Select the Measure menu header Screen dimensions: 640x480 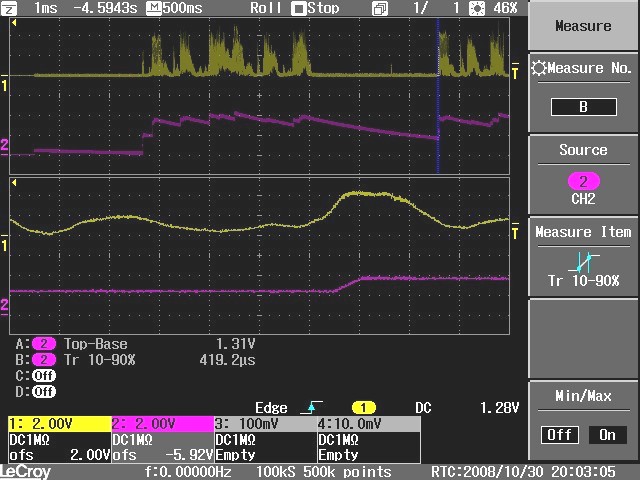pos(583,25)
